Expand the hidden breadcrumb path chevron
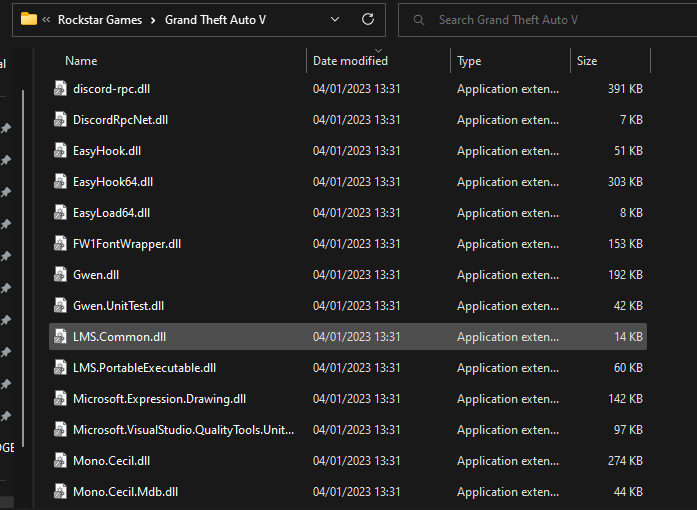Screen dimensions: 697x510 [x=47, y=20]
